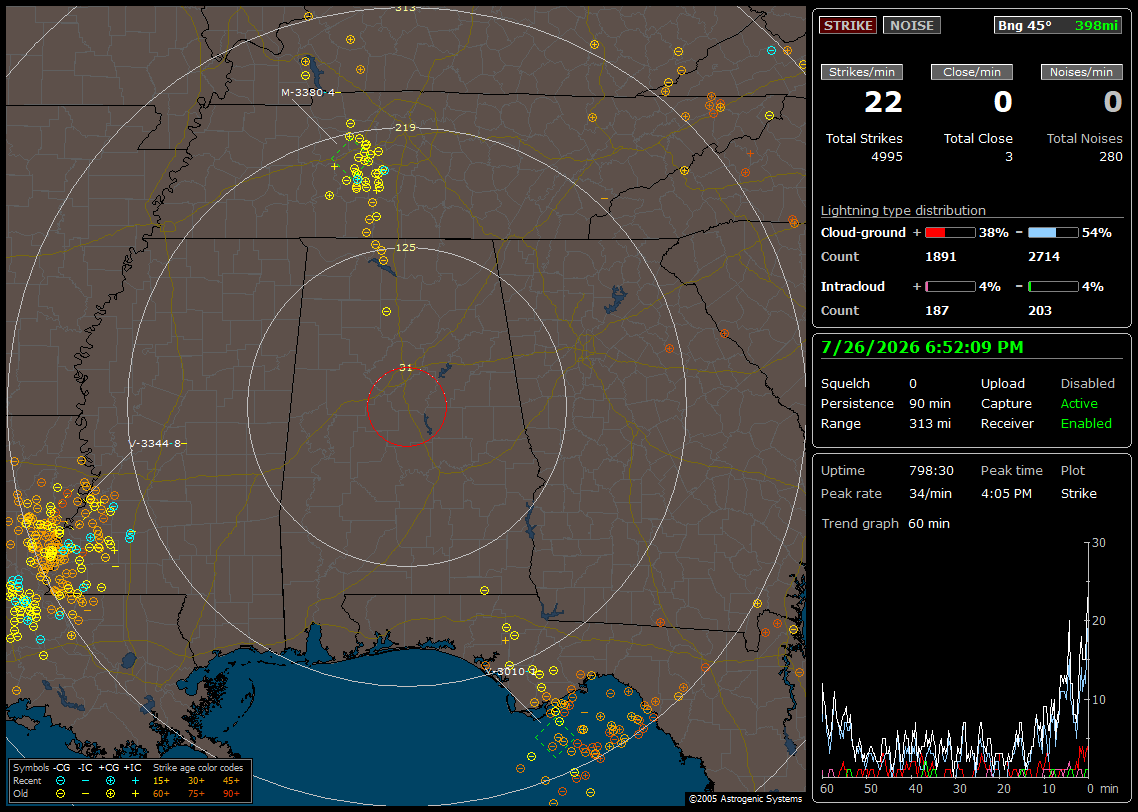Viewport: 1138px width, 812px height.
Task: Click the old +IC yellow plus in legend
Action: [x=135, y=794]
